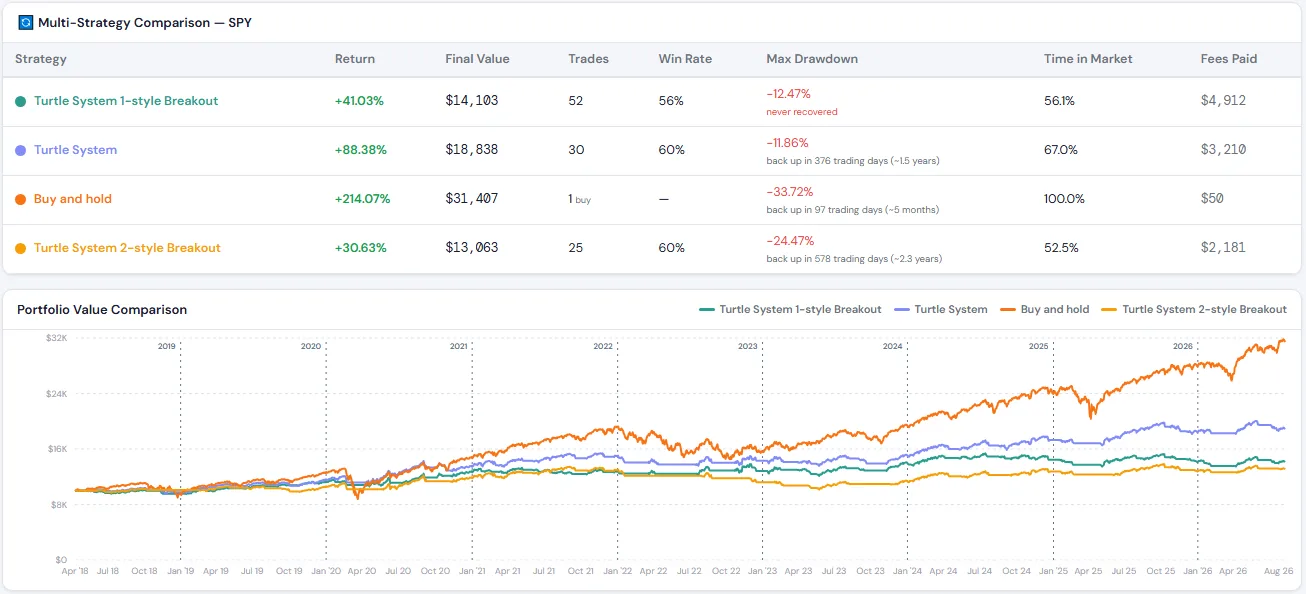Sort by the Strategy column header
1306x594 pixels.
[x=41, y=59]
